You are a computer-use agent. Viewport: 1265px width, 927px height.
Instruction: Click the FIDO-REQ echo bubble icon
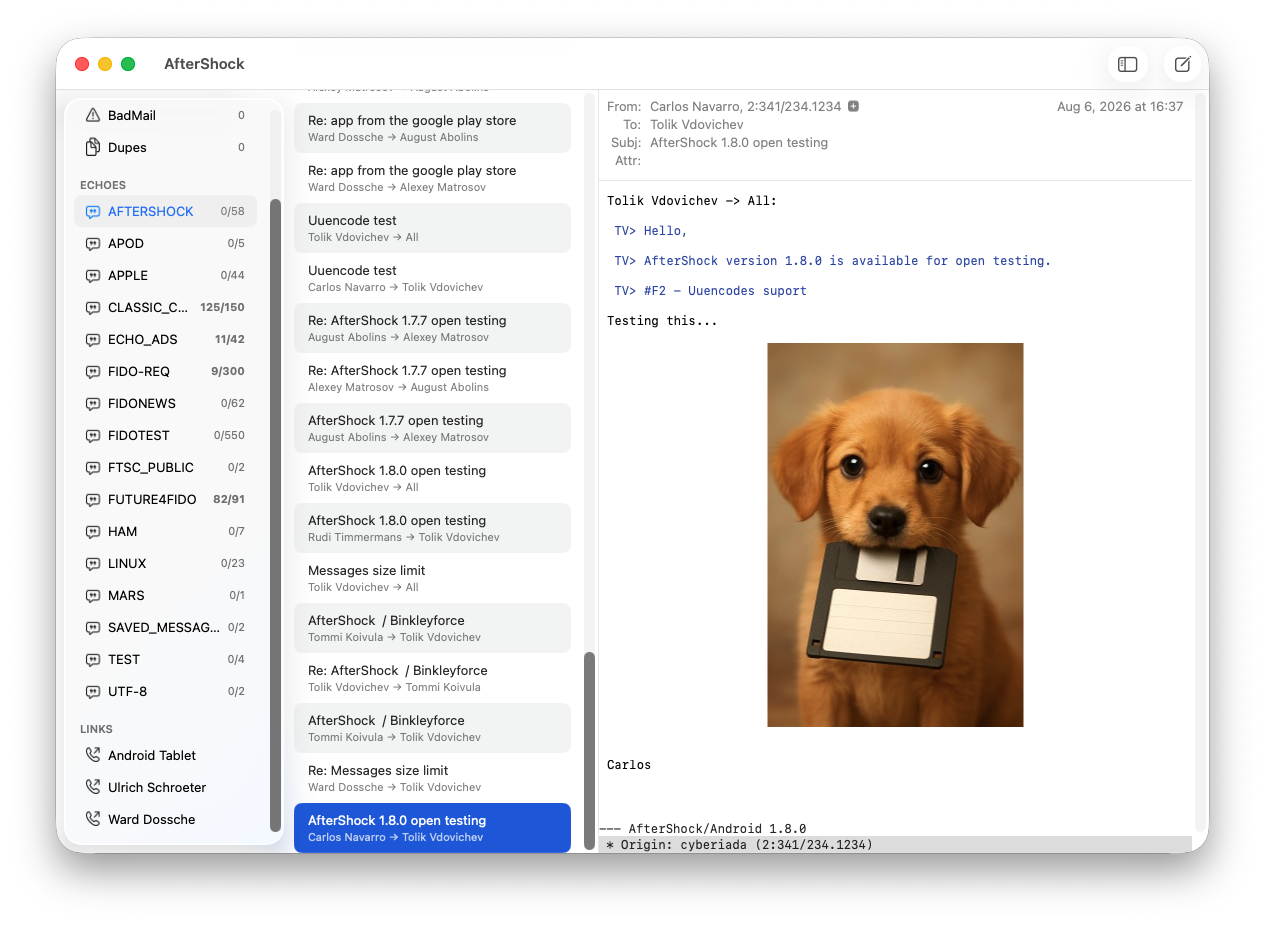[93, 371]
